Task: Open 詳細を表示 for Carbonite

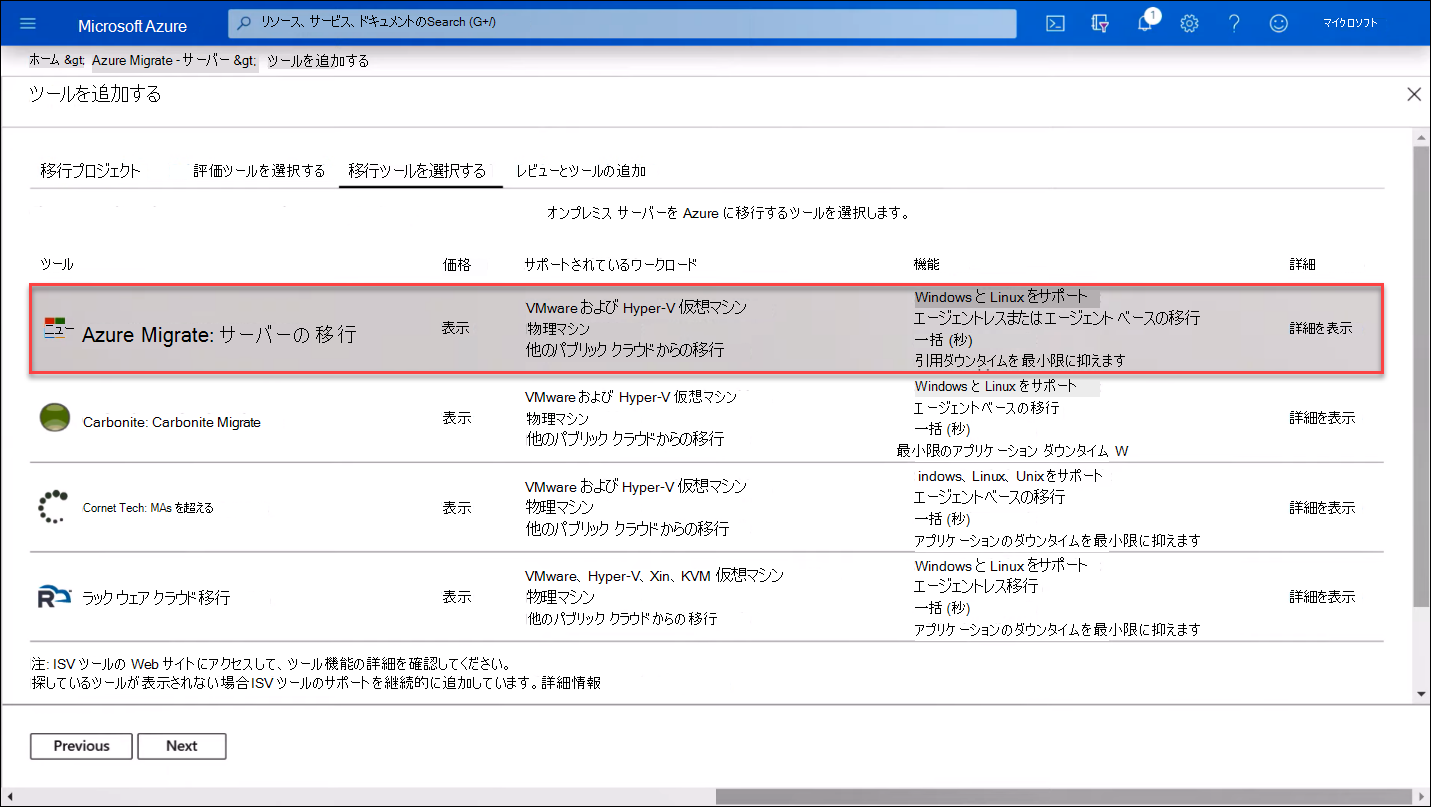Action: tap(1322, 418)
